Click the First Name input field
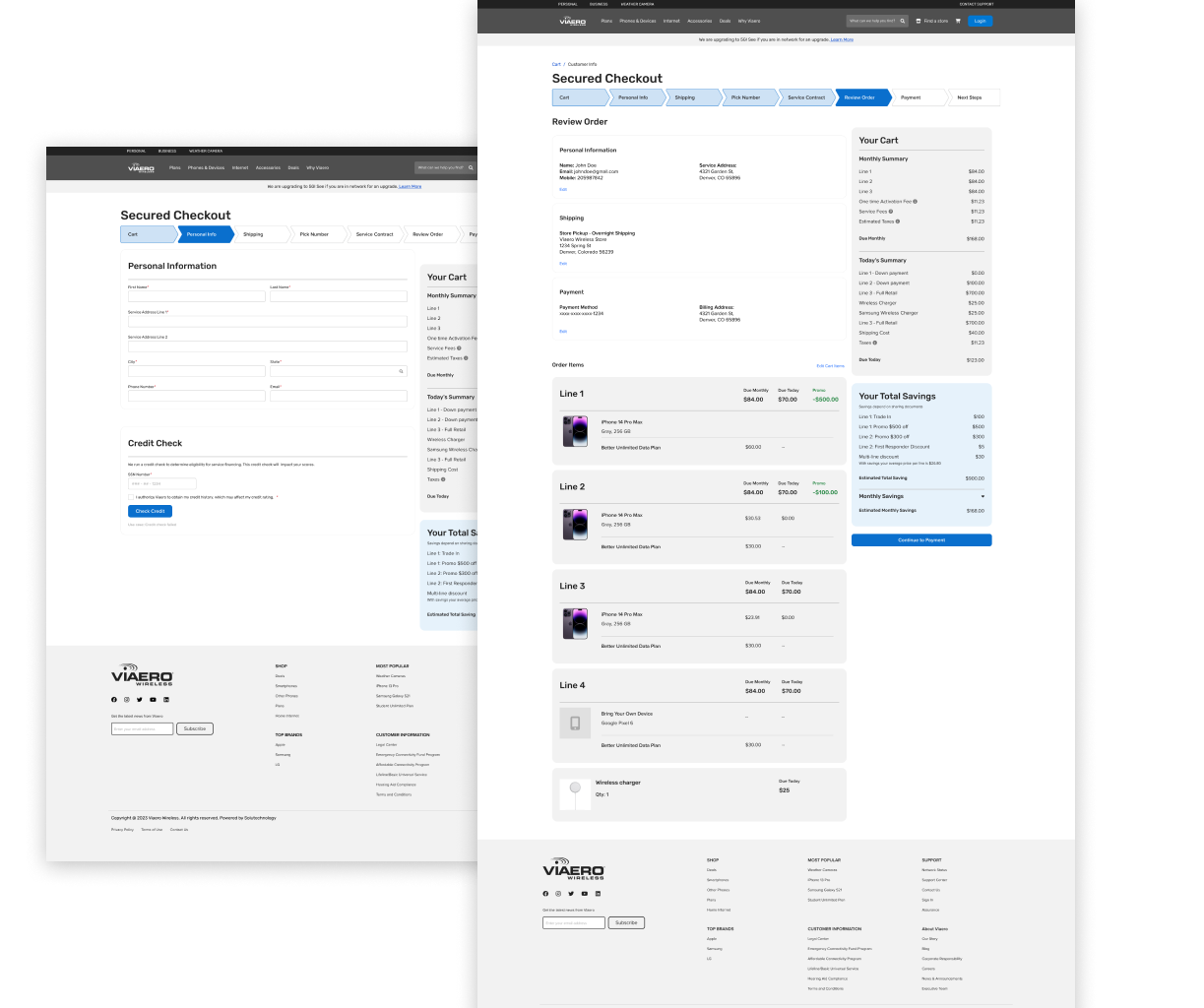1204x1008 pixels. pos(197,296)
